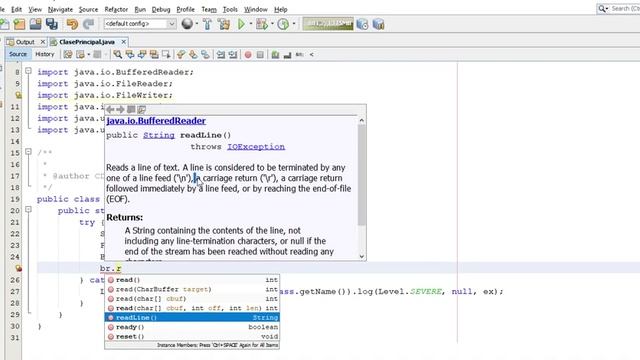Click the Debug Project icon
Image resolution: width=640 pixels, height=360 pixels.
[261, 24]
